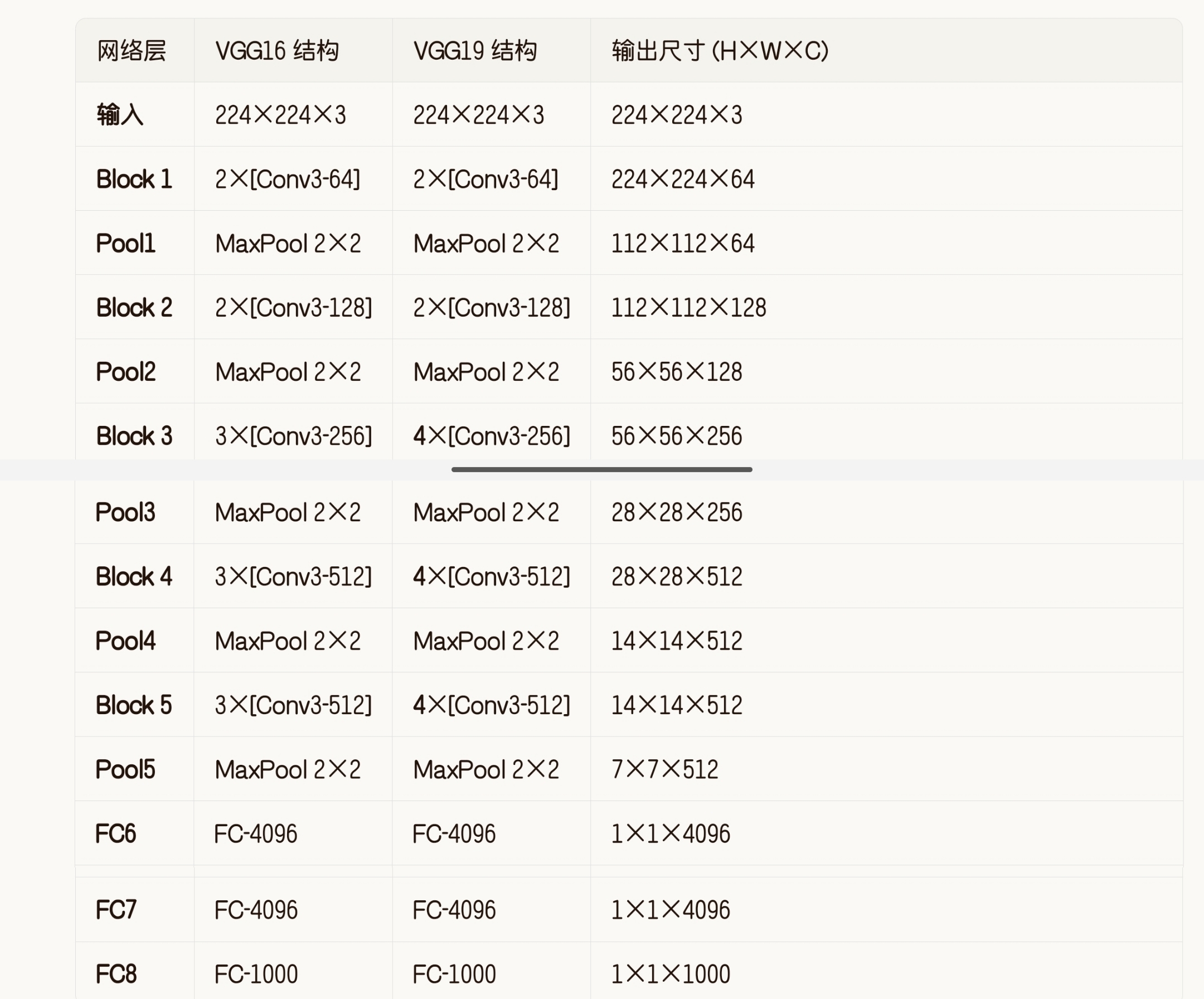Click the horizontal scrollbar thumb under Block 3

click(x=601, y=469)
